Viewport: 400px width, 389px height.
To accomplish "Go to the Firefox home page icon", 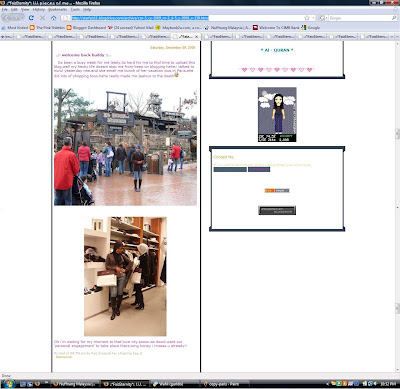I will tap(53, 18).
